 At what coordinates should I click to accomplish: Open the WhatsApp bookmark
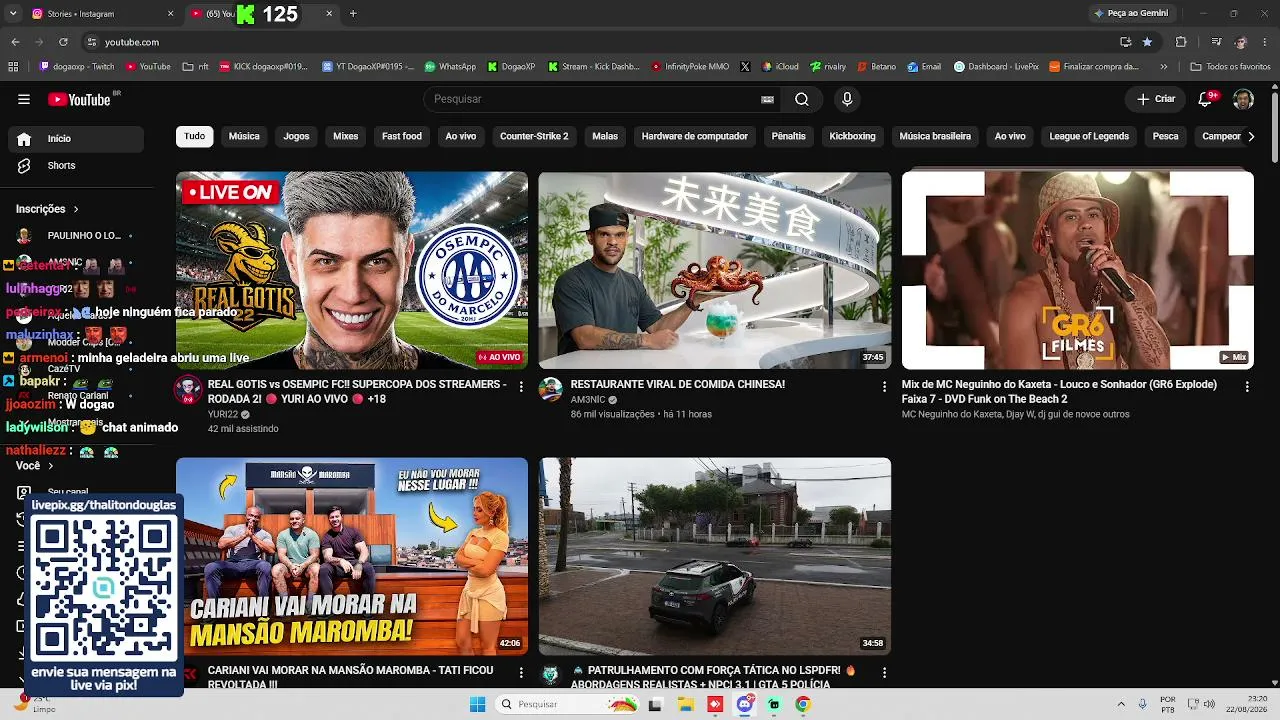coord(450,67)
